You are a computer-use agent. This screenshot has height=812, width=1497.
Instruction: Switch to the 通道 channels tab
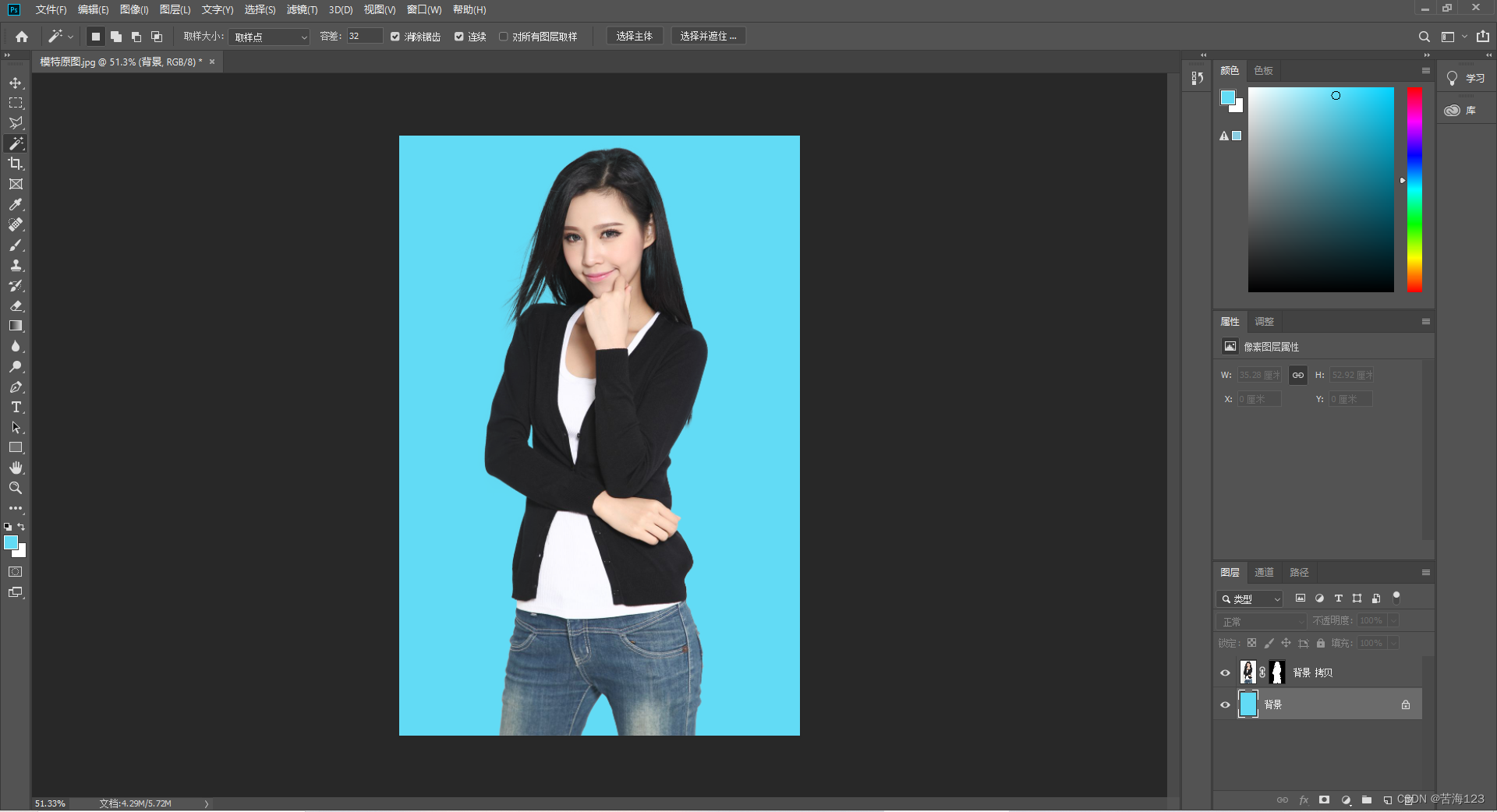click(x=1264, y=573)
